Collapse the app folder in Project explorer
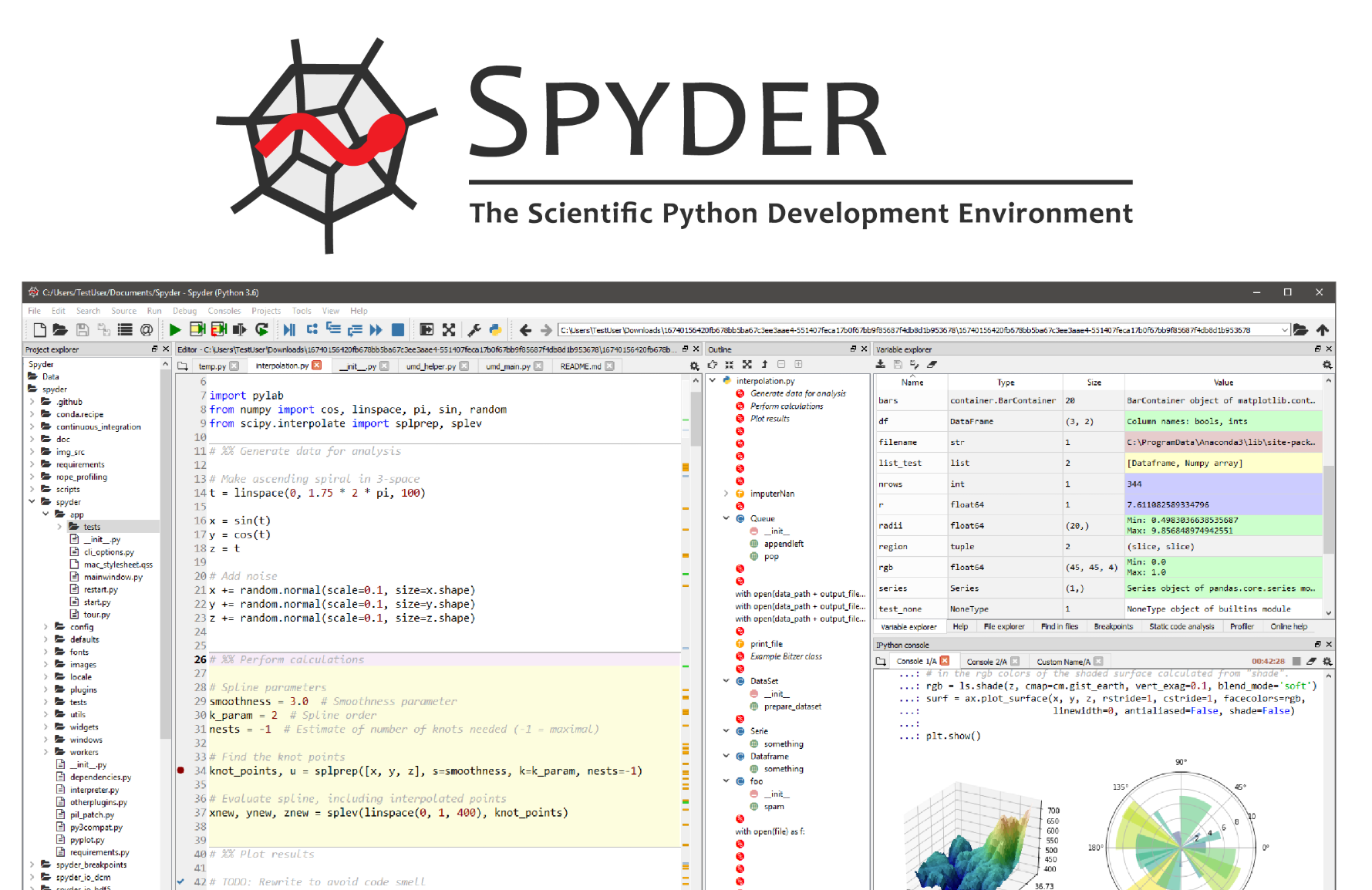This screenshot has width=1372, height=890. pyautogui.click(x=46, y=514)
